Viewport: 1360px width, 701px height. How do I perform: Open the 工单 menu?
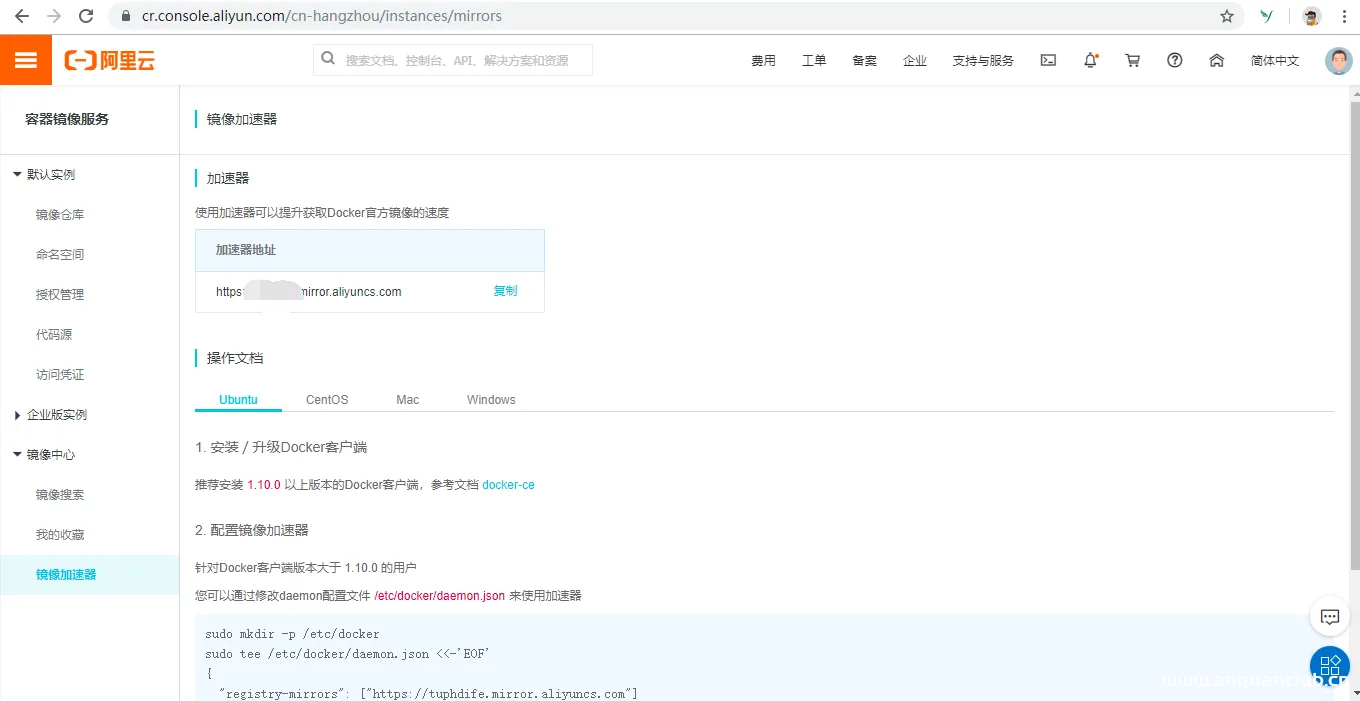tap(814, 61)
